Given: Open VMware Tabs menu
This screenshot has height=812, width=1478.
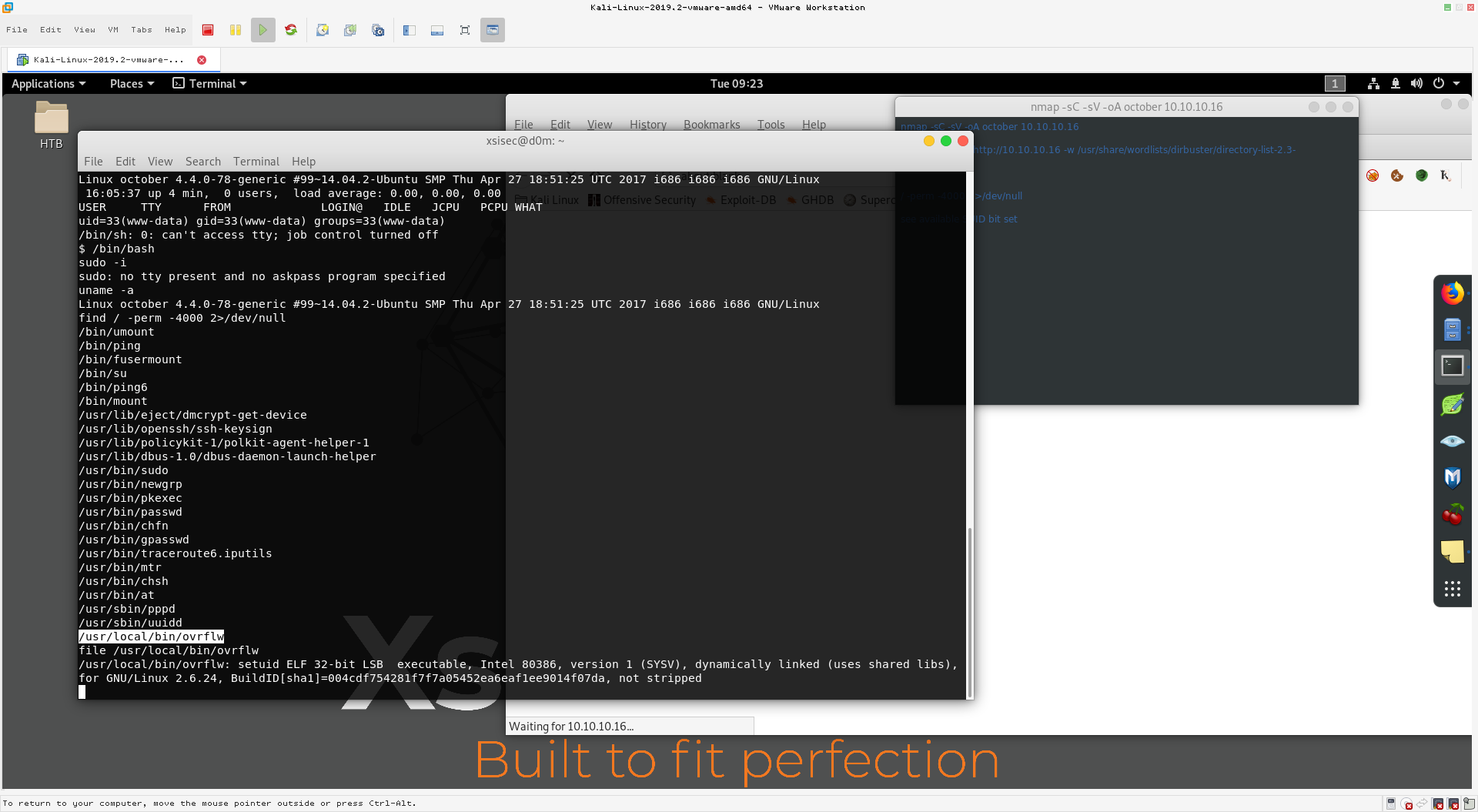Looking at the screenshot, I should coord(142,30).
